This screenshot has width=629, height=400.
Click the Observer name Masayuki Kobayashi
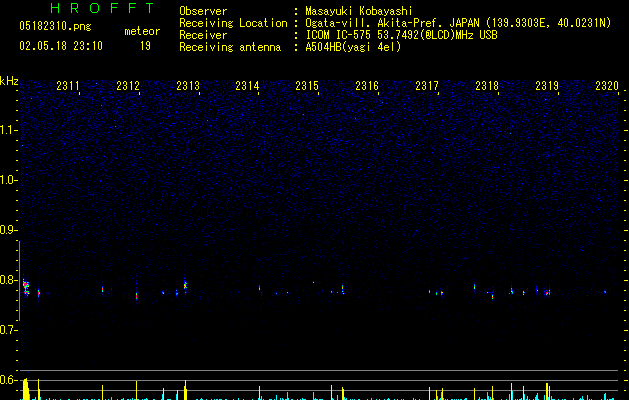point(359,11)
